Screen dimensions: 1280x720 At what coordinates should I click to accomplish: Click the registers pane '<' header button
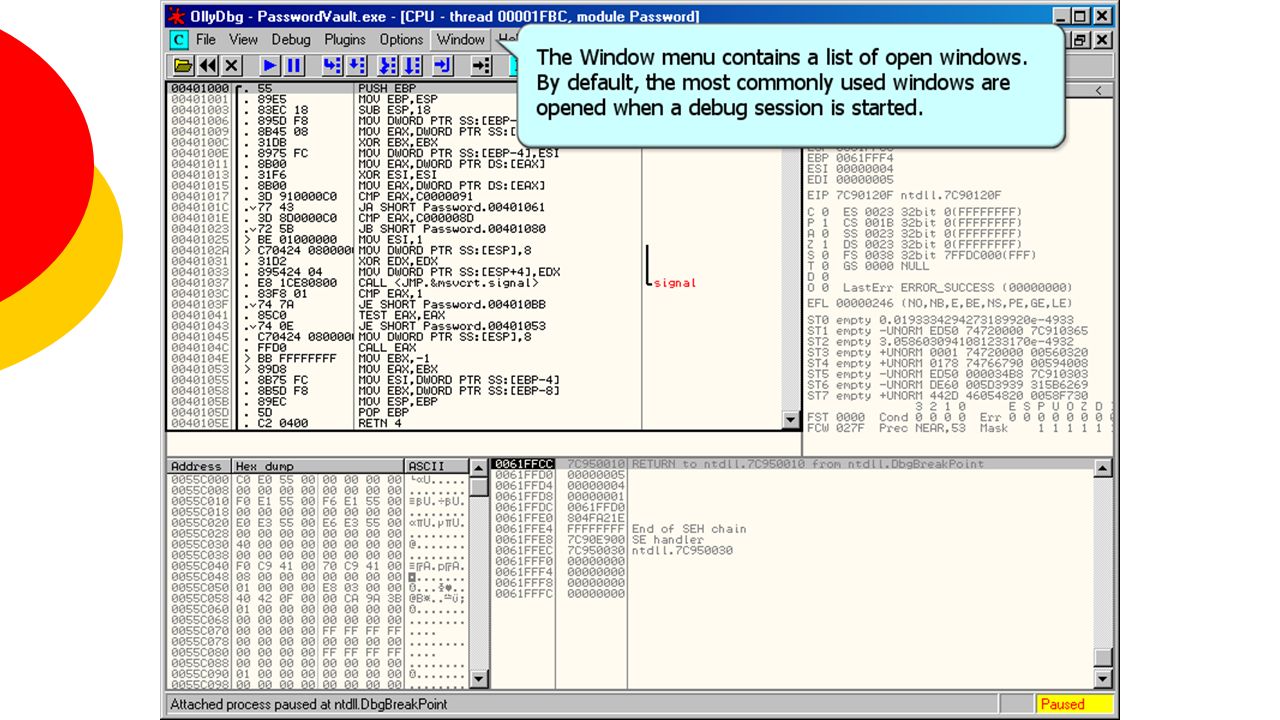click(x=1100, y=90)
